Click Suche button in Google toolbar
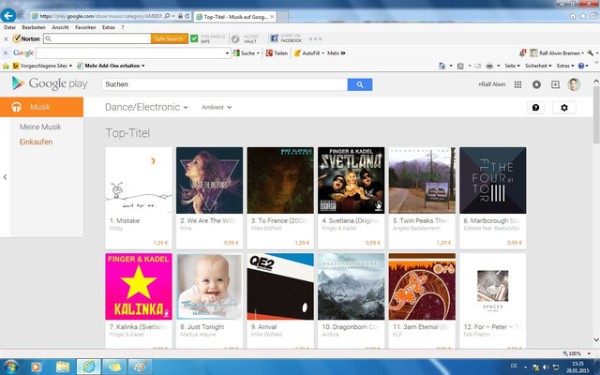The width and height of the screenshot is (600, 375). 246,53
